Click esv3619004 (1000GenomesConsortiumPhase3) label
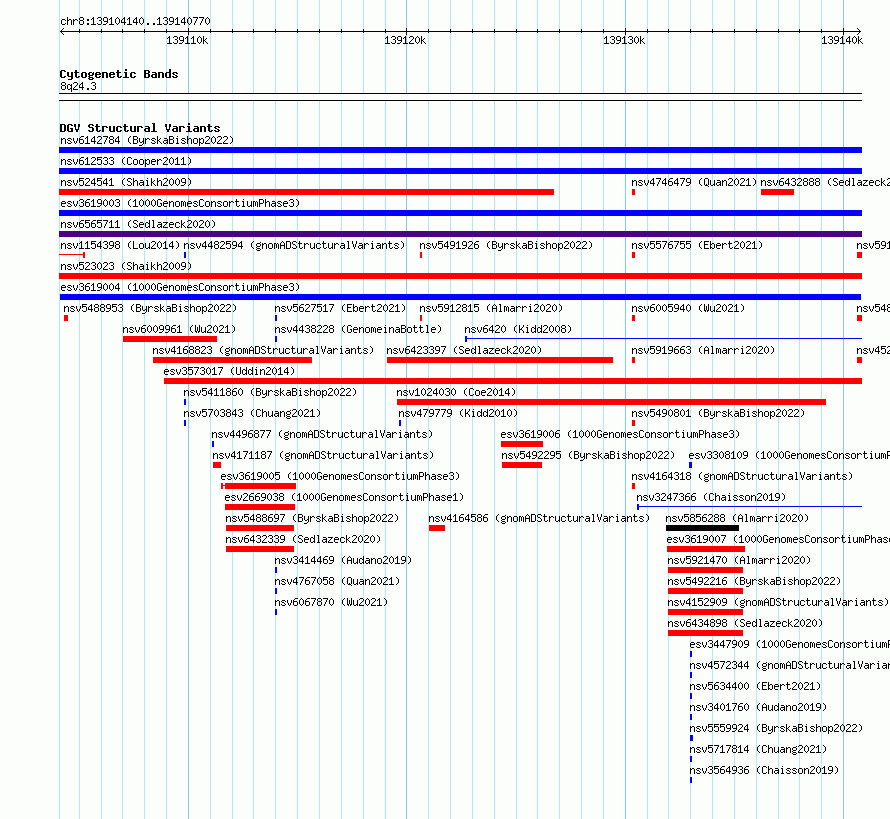890x819 pixels. point(180,287)
